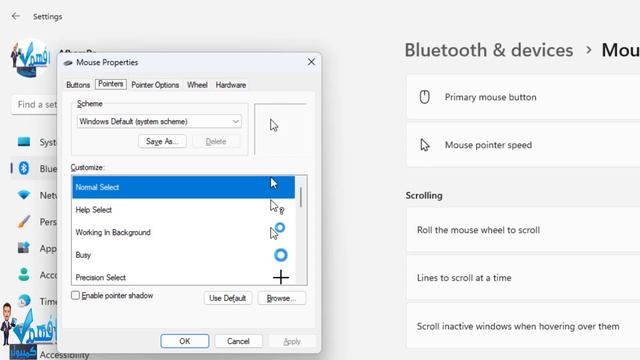Switch to the Pointer Options tab

(x=155, y=85)
